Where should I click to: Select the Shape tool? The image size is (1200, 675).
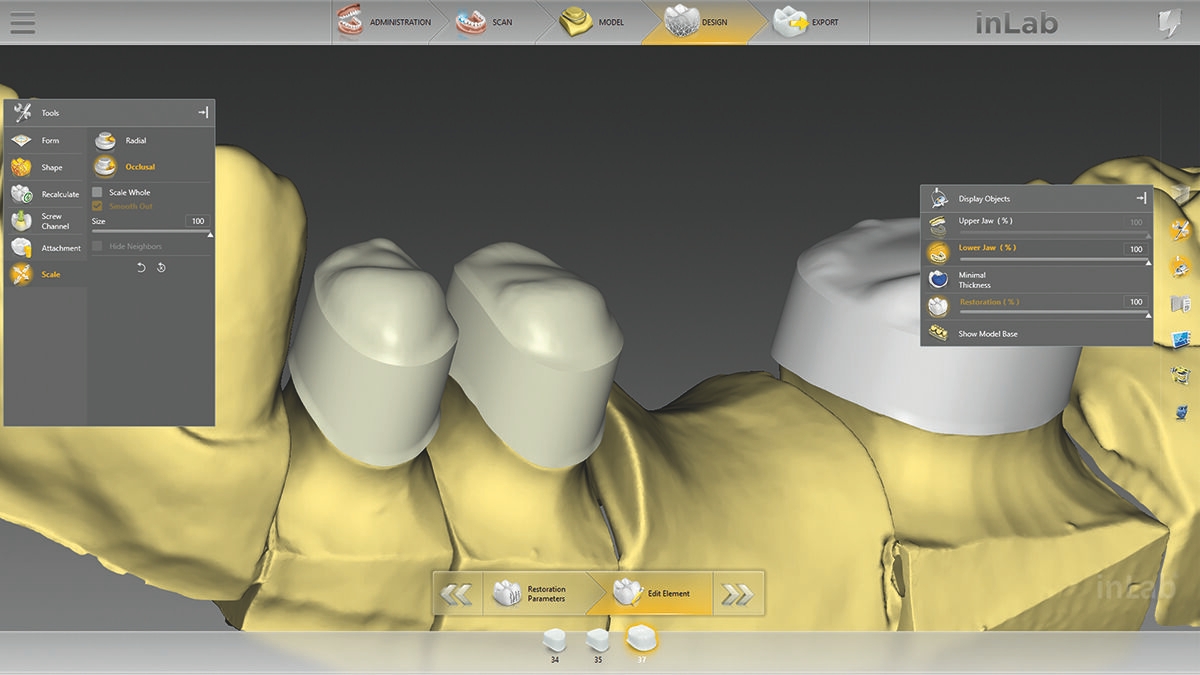tap(45, 168)
